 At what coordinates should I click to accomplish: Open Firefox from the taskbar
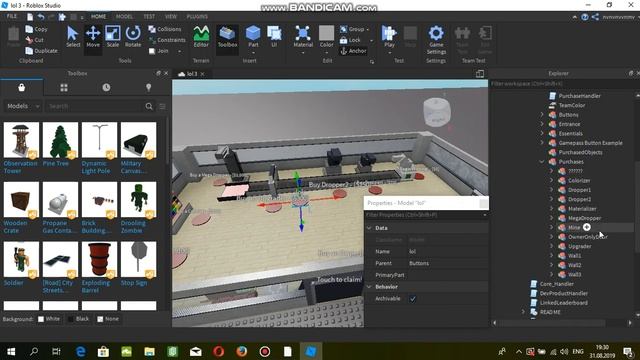pyautogui.click(x=242, y=351)
